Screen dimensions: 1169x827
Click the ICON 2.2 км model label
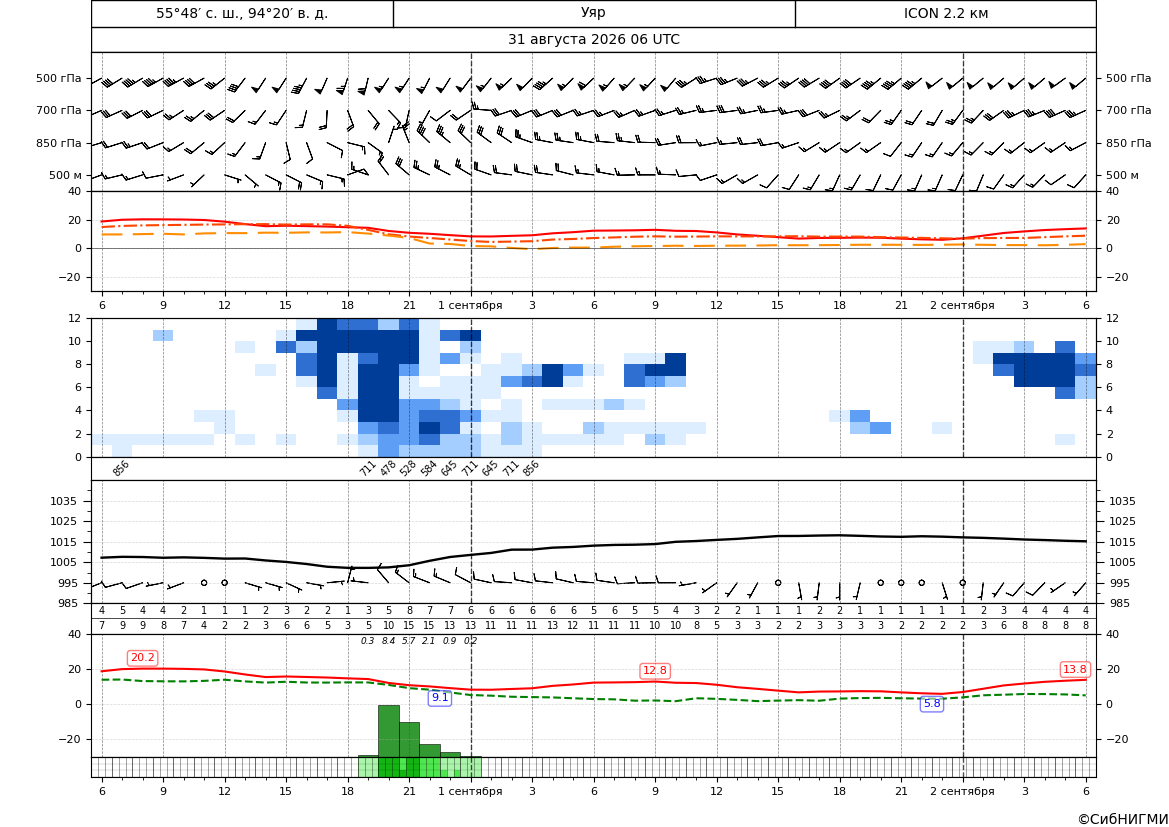point(945,13)
